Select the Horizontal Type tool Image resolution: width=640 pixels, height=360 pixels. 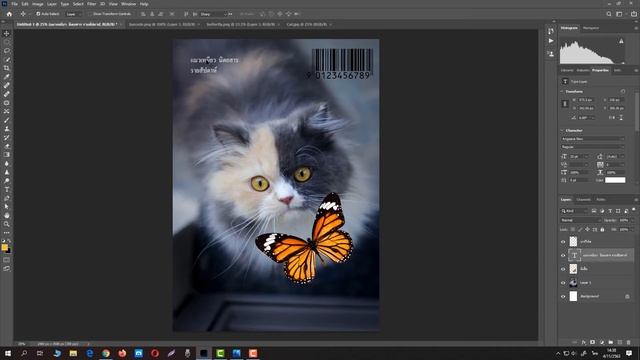[x=7, y=189]
